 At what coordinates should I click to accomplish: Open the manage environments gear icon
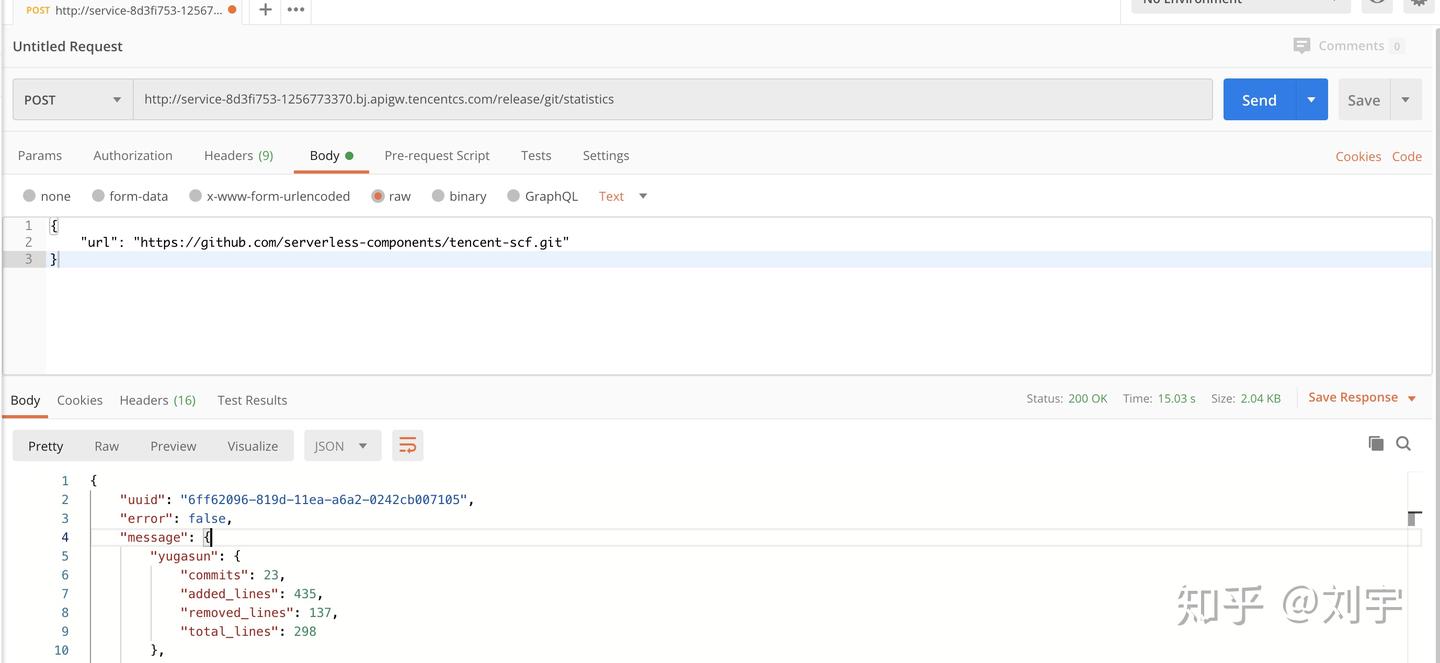(x=1419, y=3)
